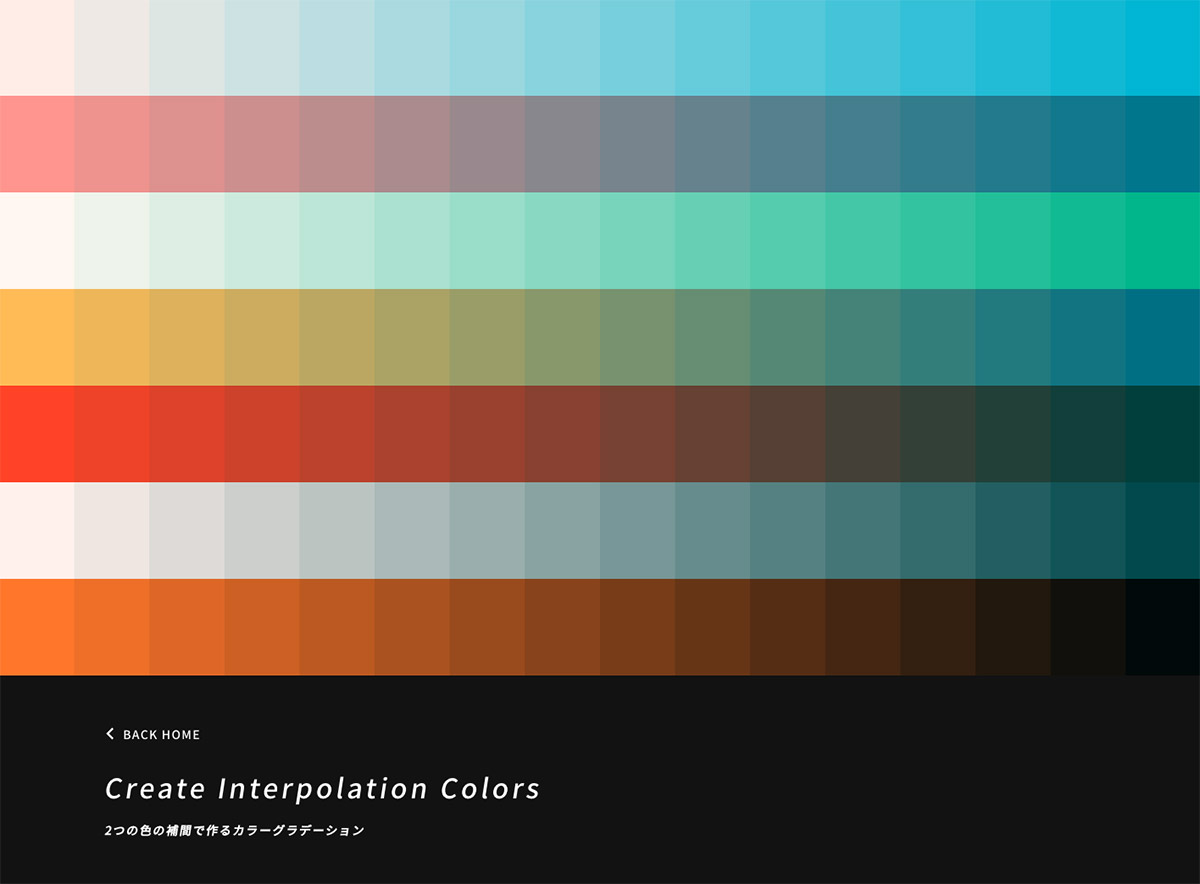Pick the dark forest green swatch ending fifth row
The height and width of the screenshot is (884, 1200).
coord(1162,434)
